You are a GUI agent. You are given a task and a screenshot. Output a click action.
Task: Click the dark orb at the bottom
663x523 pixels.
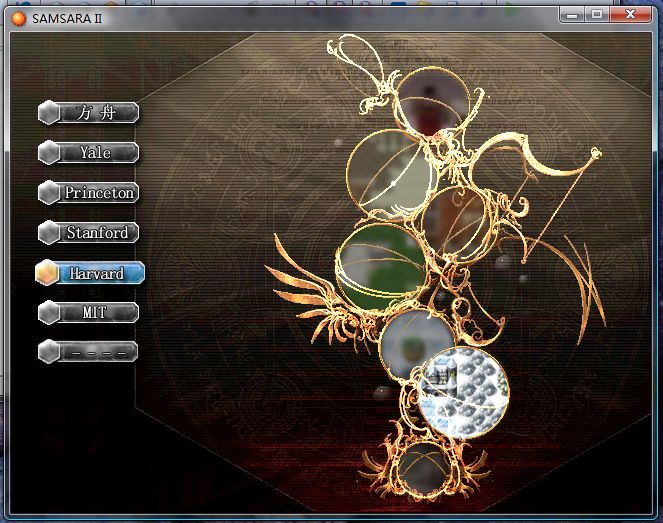[424, 467]
